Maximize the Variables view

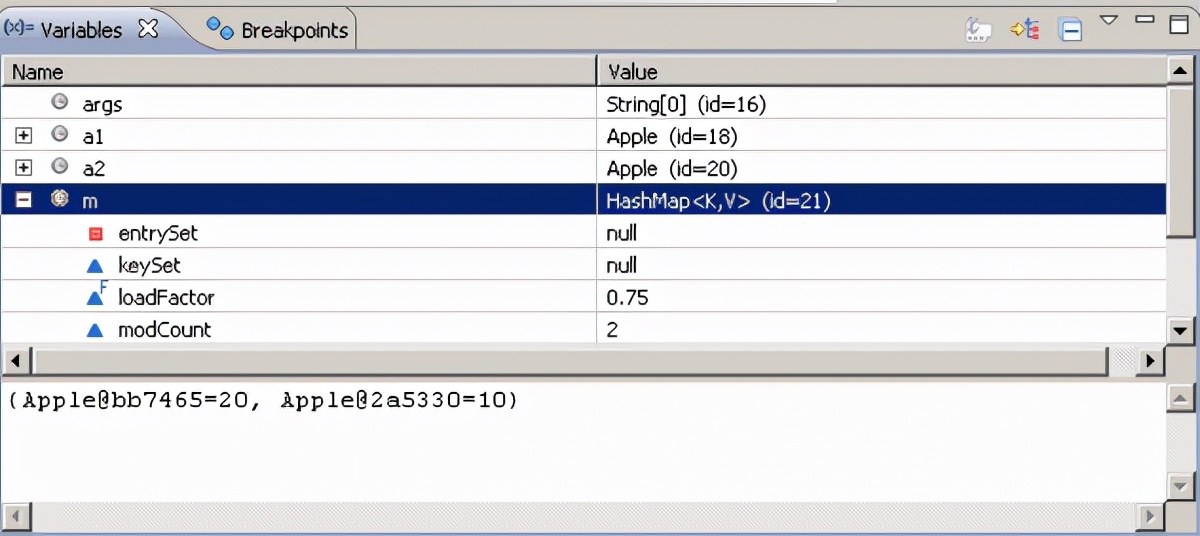[1179, 23]
